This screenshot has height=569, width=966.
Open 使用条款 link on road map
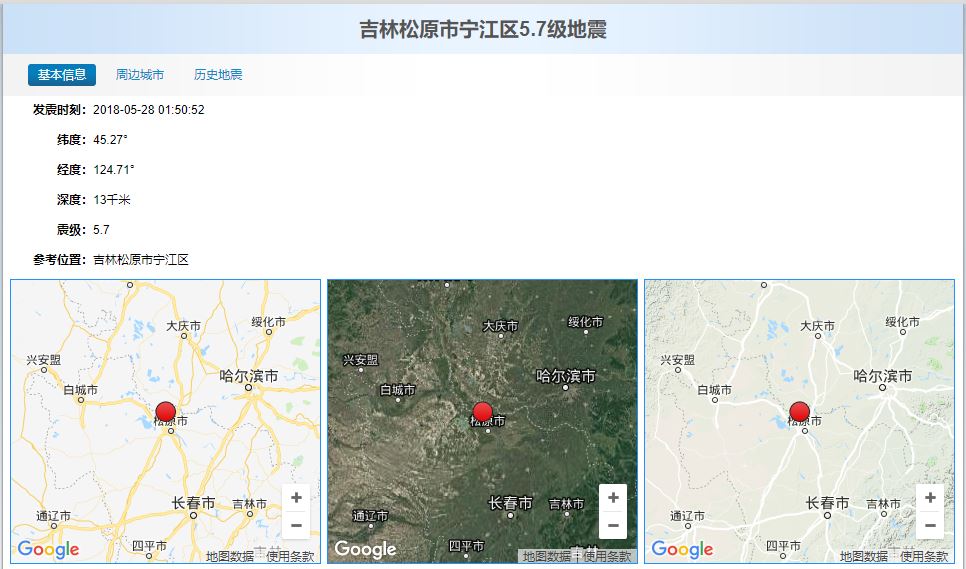(290, 557)
